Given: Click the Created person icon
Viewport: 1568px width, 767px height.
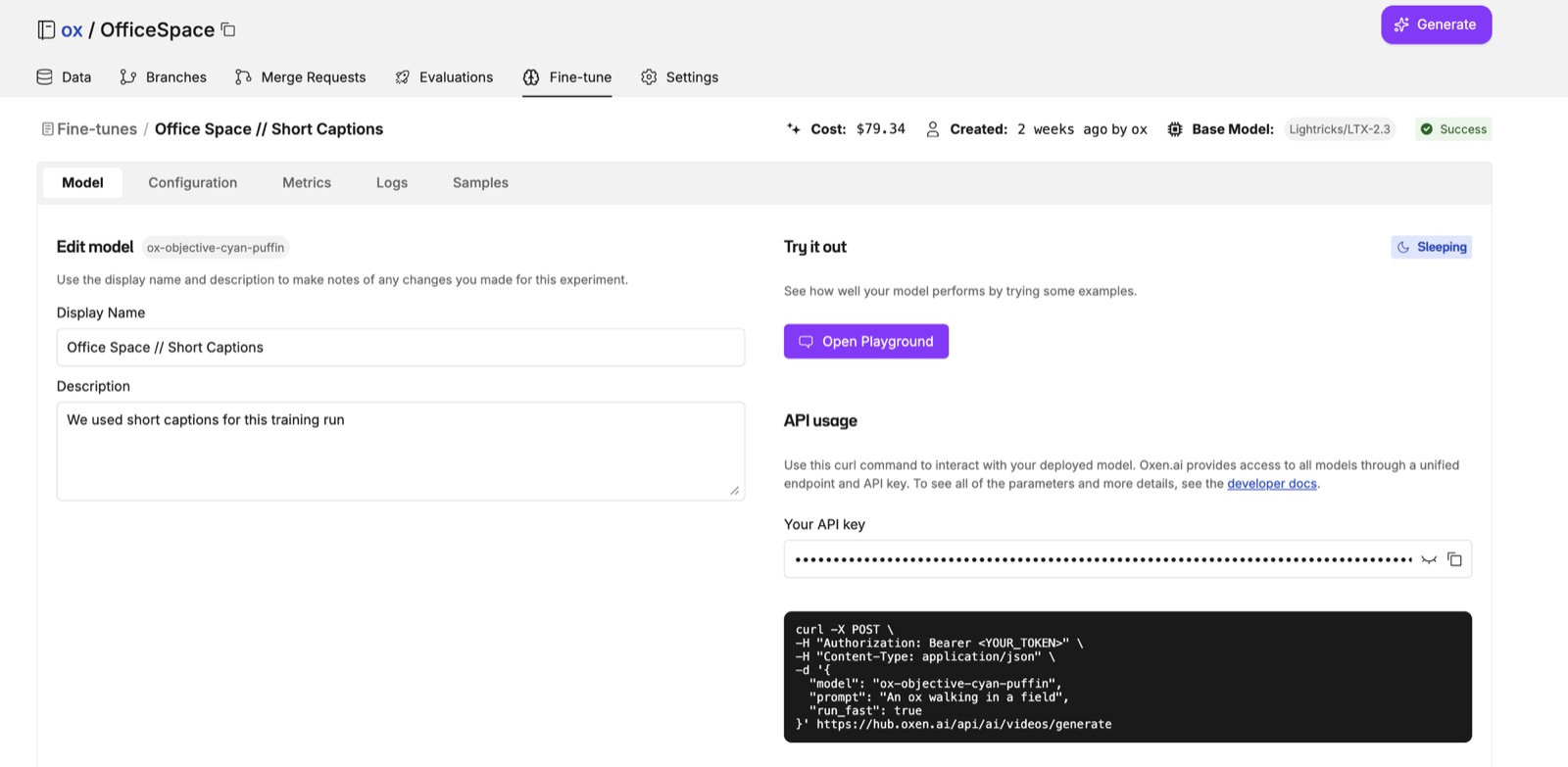Looking at the screenshot, I should coord(933,128).
